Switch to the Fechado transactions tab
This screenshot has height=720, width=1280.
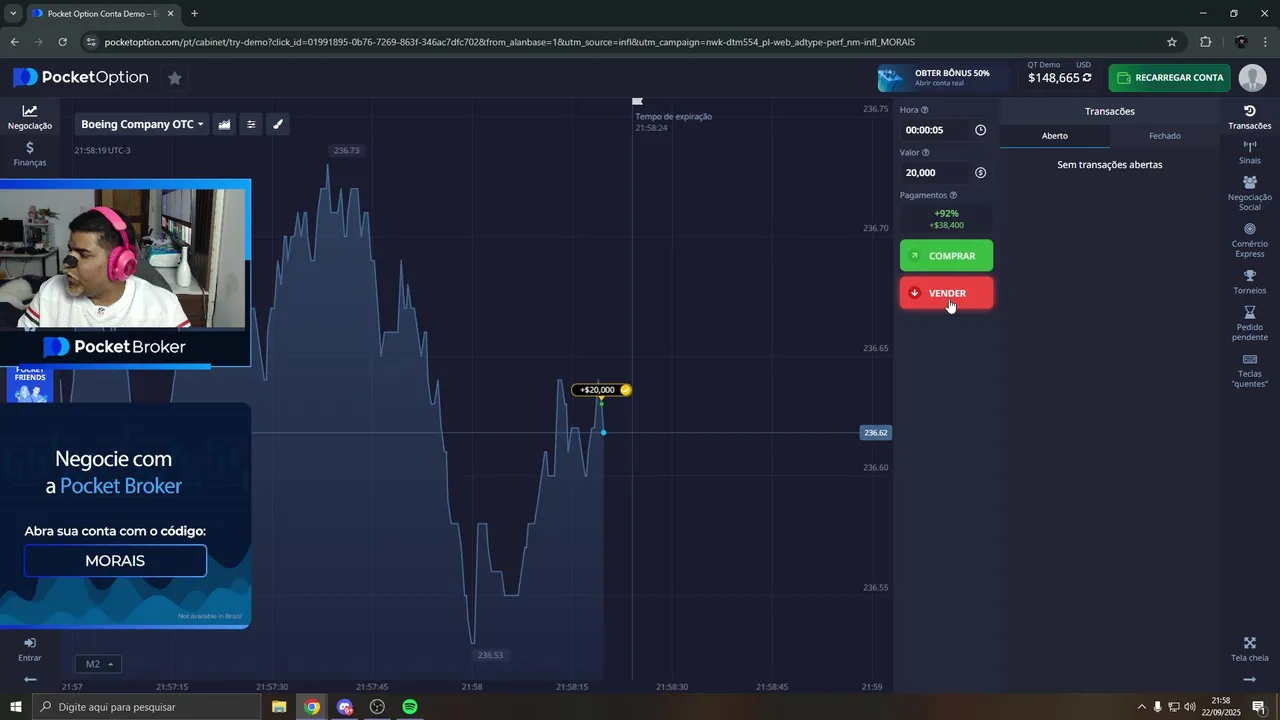pyautogui.click(x=1165, y=136)
